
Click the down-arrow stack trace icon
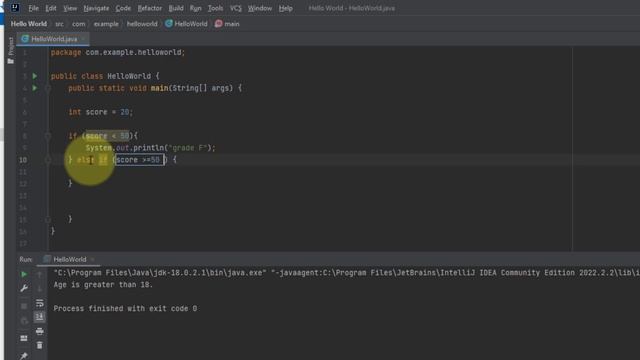pyautogui.click(x=40, y=289)
